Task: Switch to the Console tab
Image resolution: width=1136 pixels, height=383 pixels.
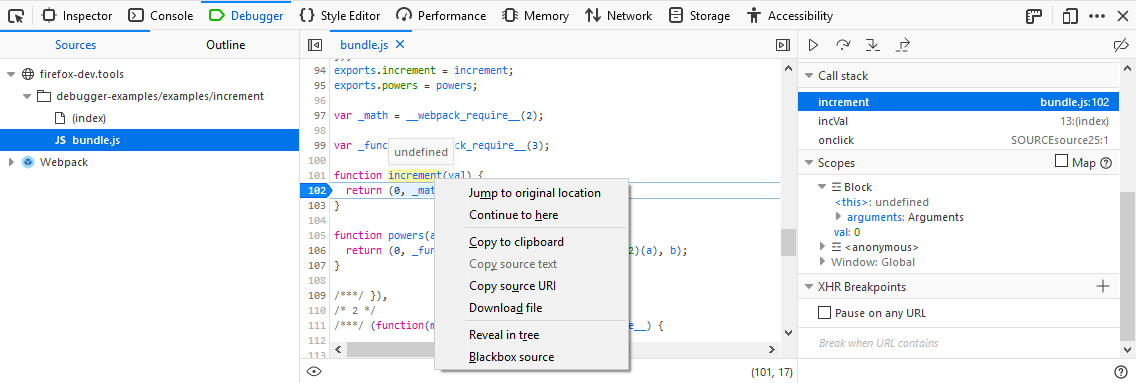Action: (161, 15)
